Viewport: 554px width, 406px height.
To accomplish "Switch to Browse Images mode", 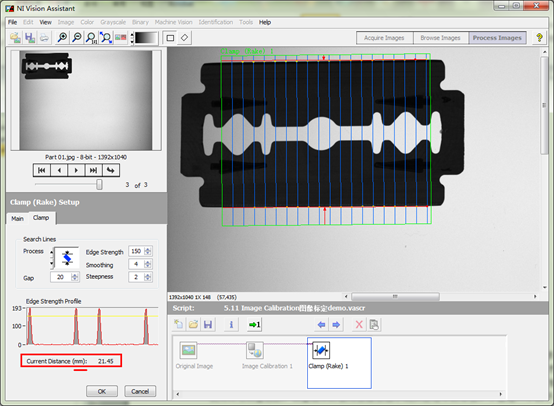I will pyautogui.click(x=441, y=38).
